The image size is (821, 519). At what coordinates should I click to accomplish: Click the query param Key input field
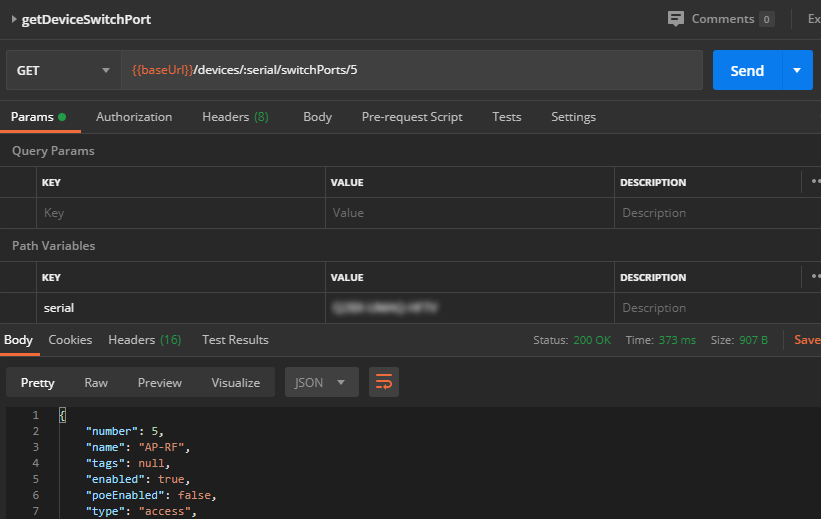180,213
